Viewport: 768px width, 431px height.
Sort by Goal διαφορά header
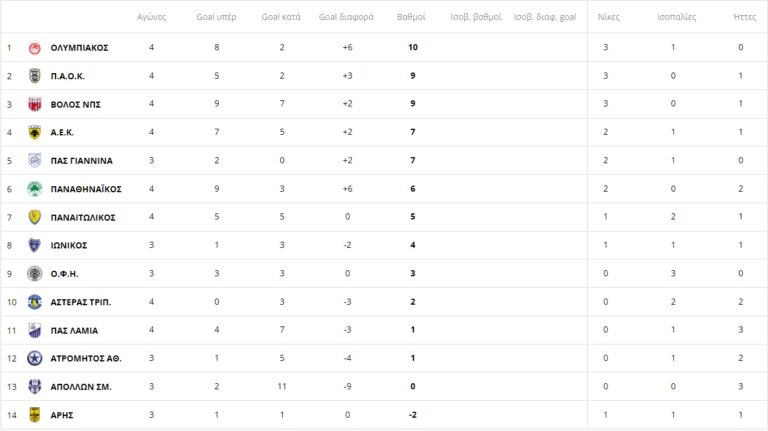(x=346, y=18)
